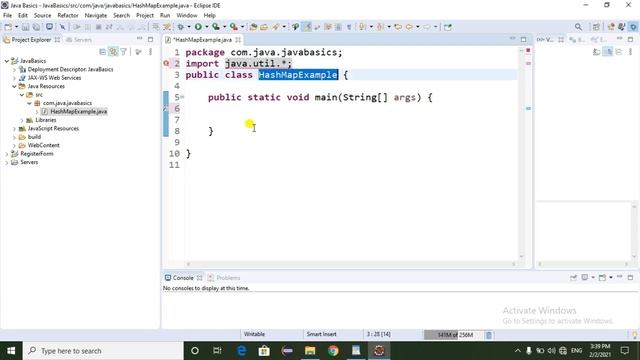Image resolution: width=640 pixels, height=360 pixels.
Task: Switch to the Servers tab
Action: point(79,40)
